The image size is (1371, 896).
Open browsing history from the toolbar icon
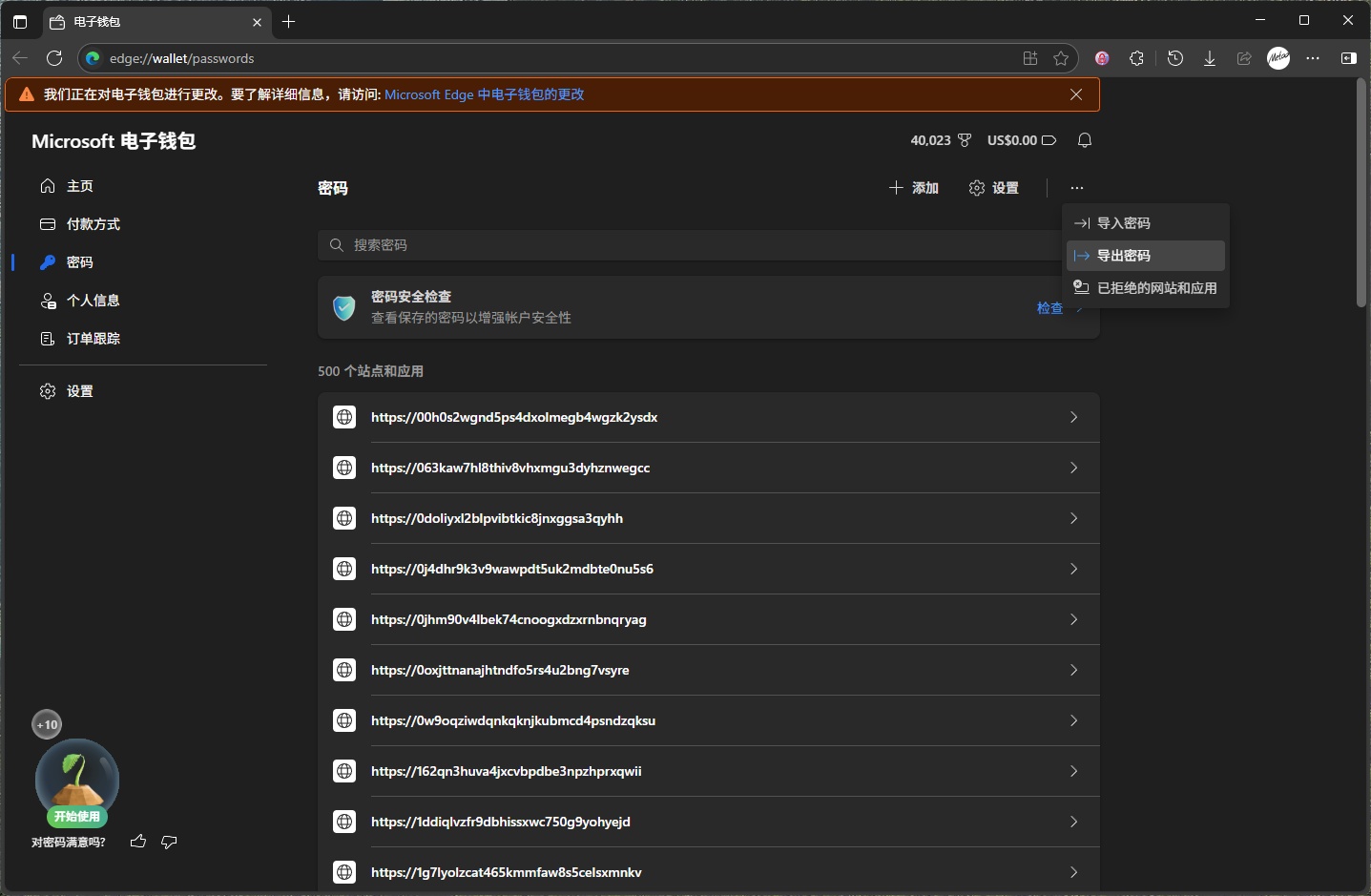click(1175, 58)
